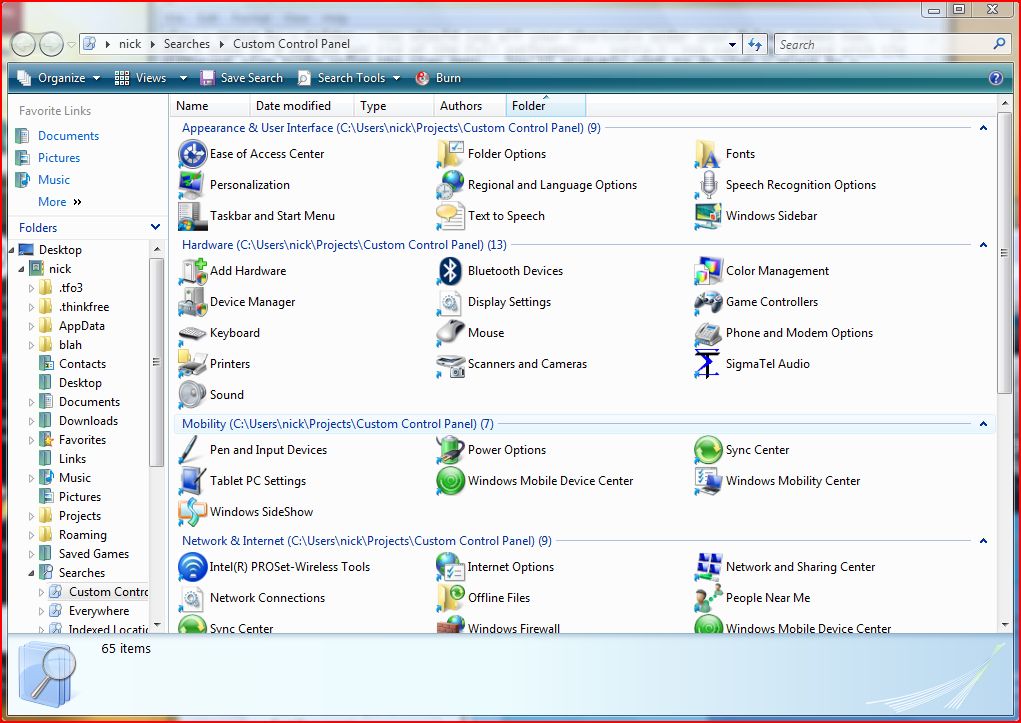Open the Ease of Access Center icon
Image resolution: width=1021 pixels, height=723 pixels.
coord(192,154)
